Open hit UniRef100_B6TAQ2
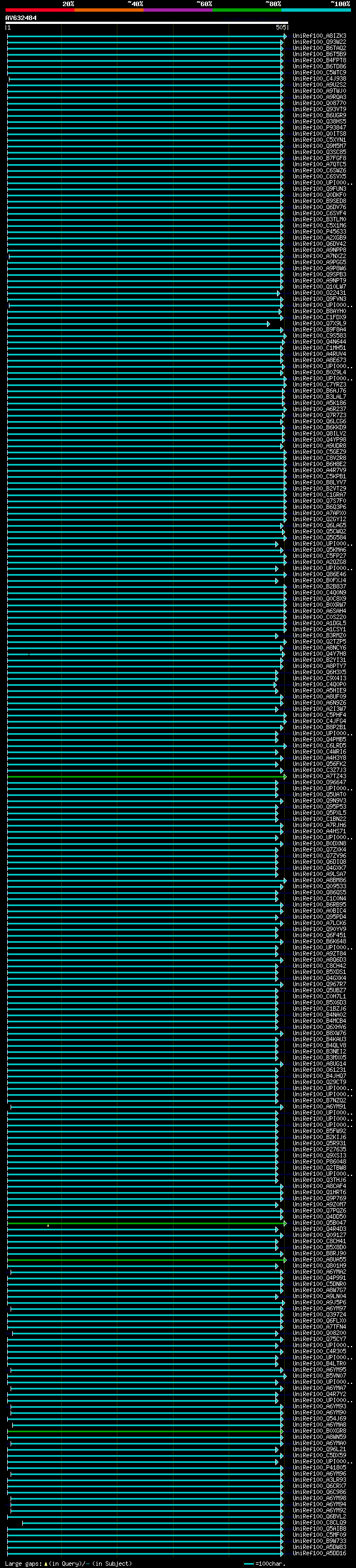Screen dimensions: 356x1568 tap(319, 48)
